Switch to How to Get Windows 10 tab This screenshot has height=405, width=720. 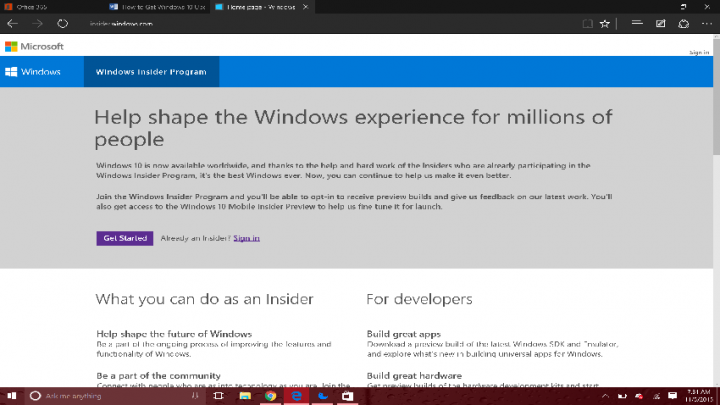click(x=158, y=7)
